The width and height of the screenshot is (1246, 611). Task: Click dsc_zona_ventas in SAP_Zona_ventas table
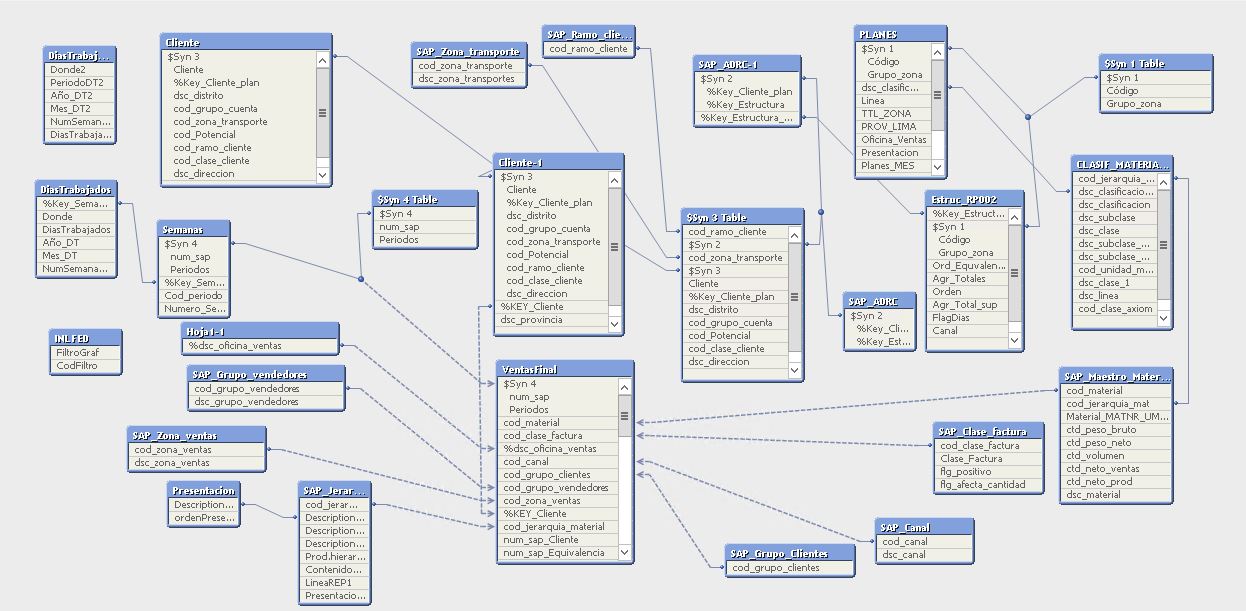198,463
